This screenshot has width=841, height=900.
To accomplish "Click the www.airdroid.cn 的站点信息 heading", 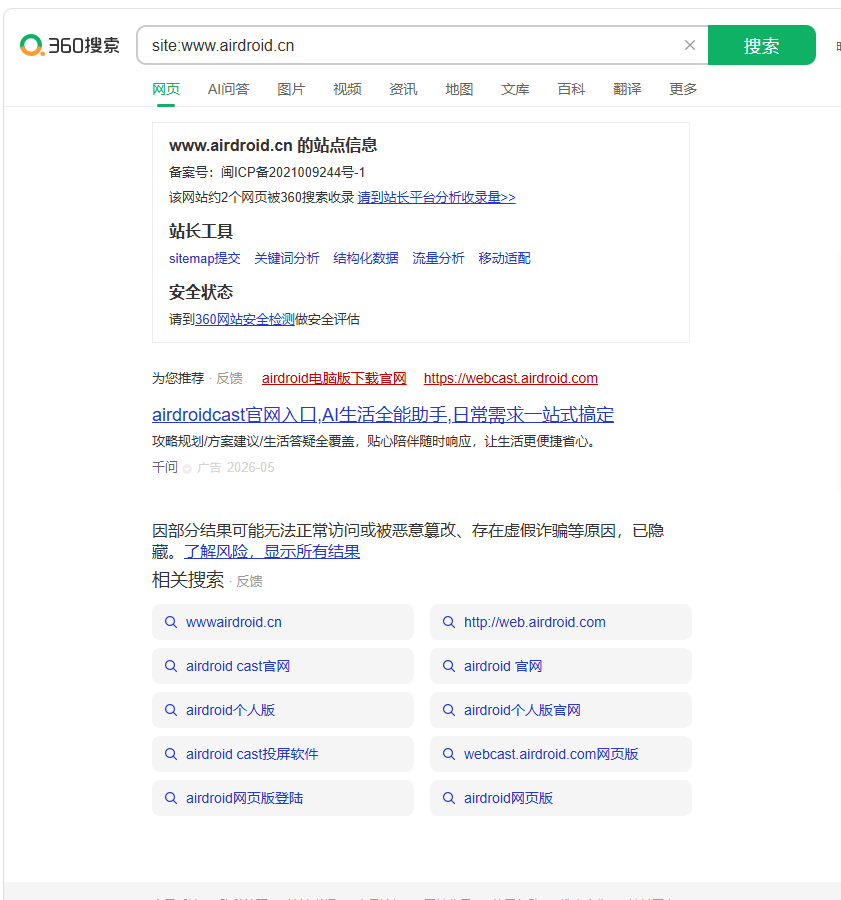I will (x=273, y=145).
